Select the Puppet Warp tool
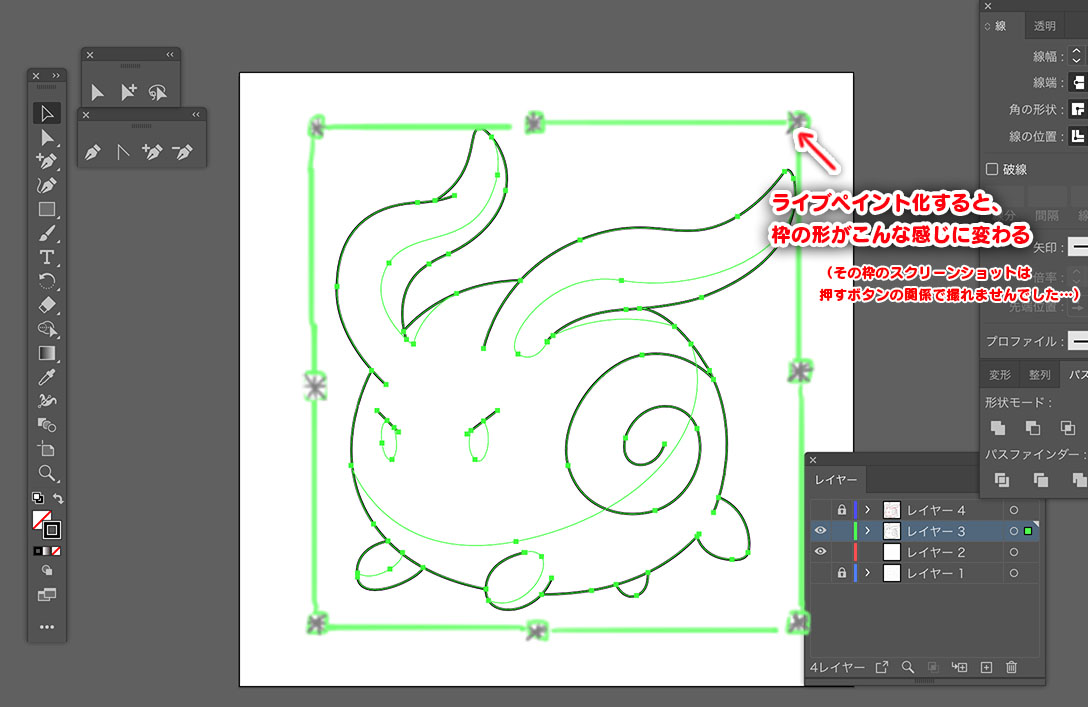 coord(46,401)
